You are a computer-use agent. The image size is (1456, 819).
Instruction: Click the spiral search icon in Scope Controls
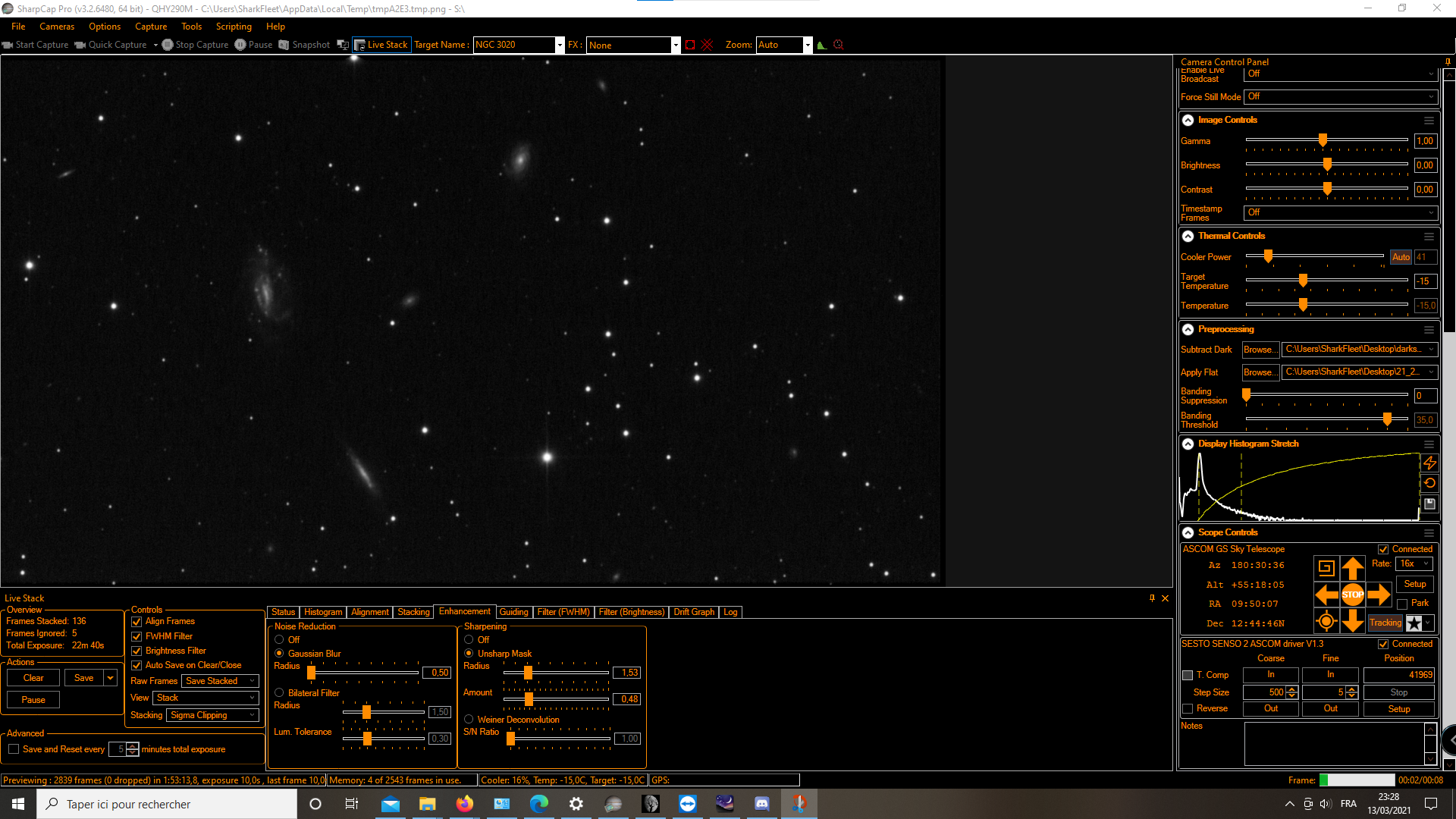point(1326,568)
